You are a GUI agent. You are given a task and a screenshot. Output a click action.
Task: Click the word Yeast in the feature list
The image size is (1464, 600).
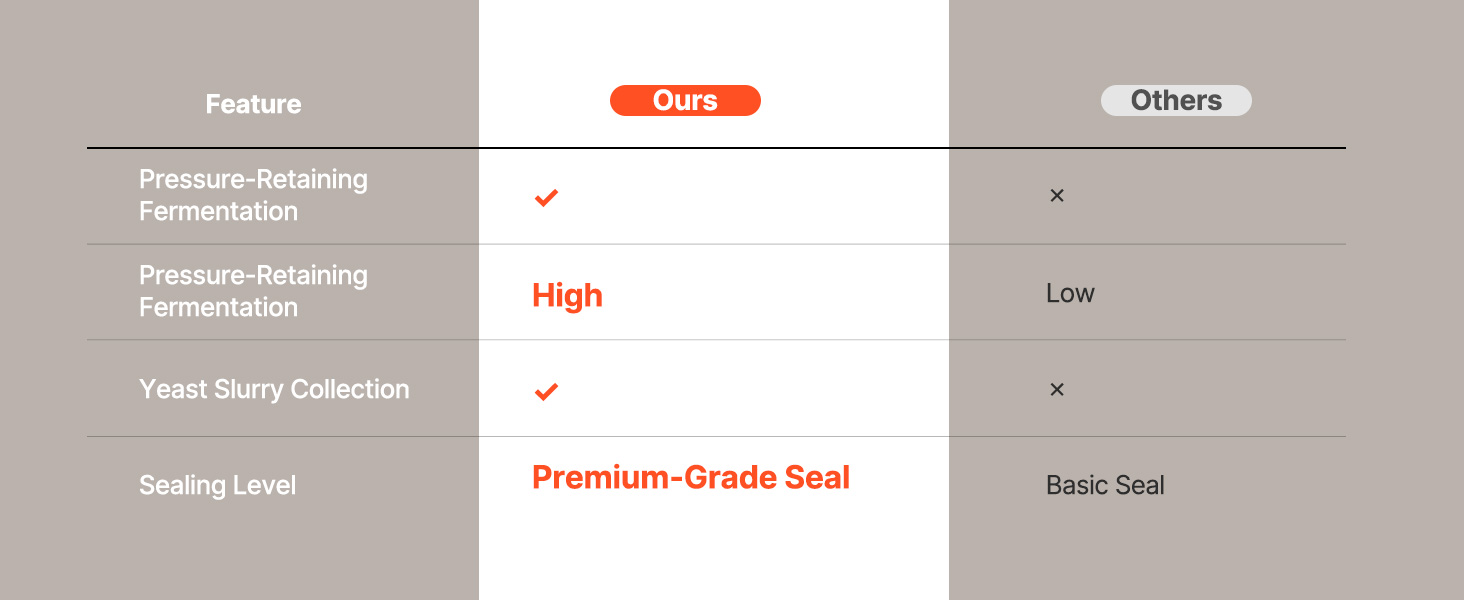tap(172, 389)
